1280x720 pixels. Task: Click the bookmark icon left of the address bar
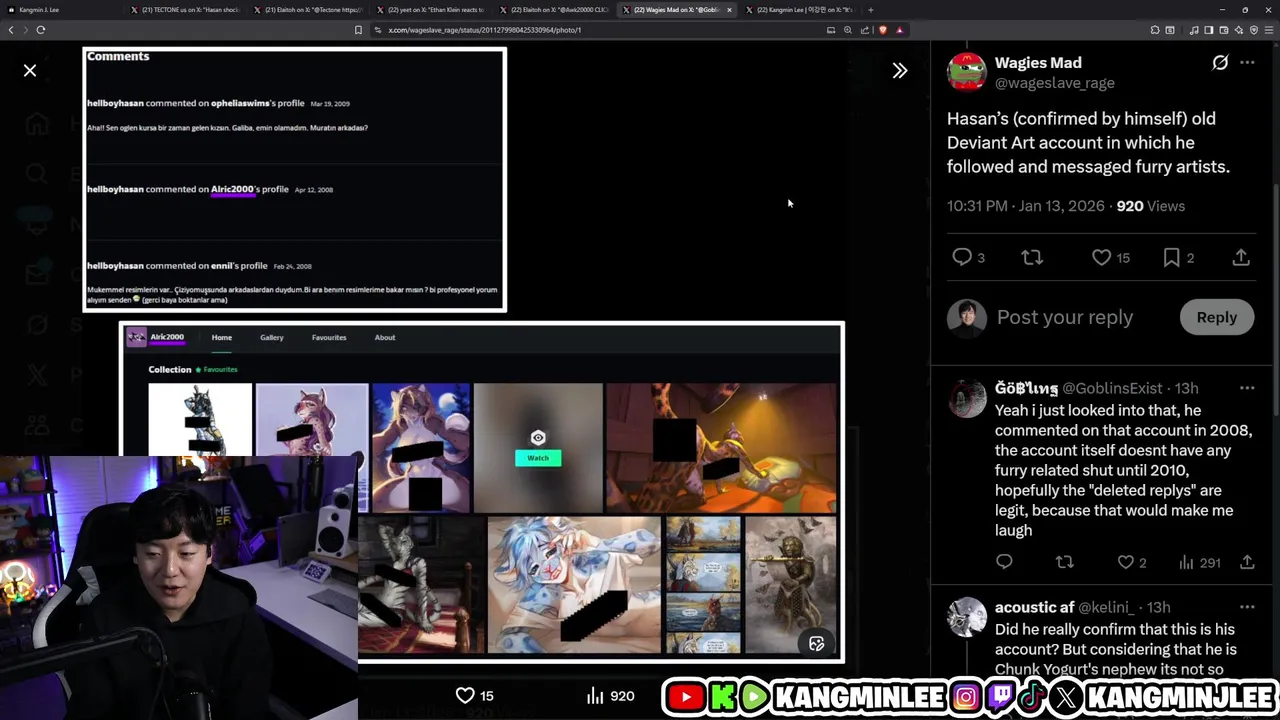click(358, 30)
